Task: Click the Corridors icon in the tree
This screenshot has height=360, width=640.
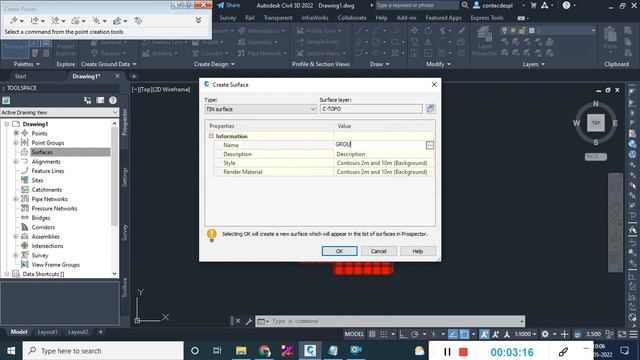Action: tap(25, 227)
